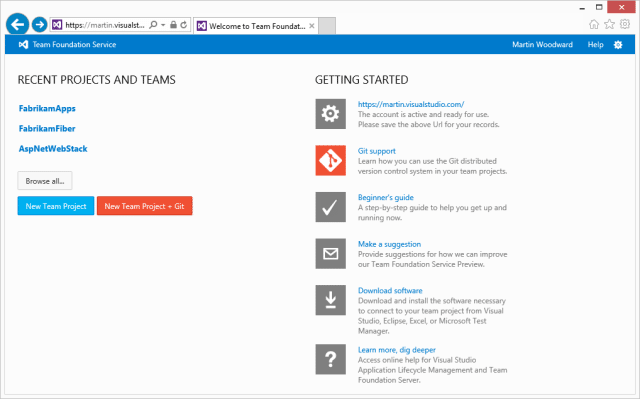Click the gear account icon tile
Screen dimensions: 640x399
point(330,114)
